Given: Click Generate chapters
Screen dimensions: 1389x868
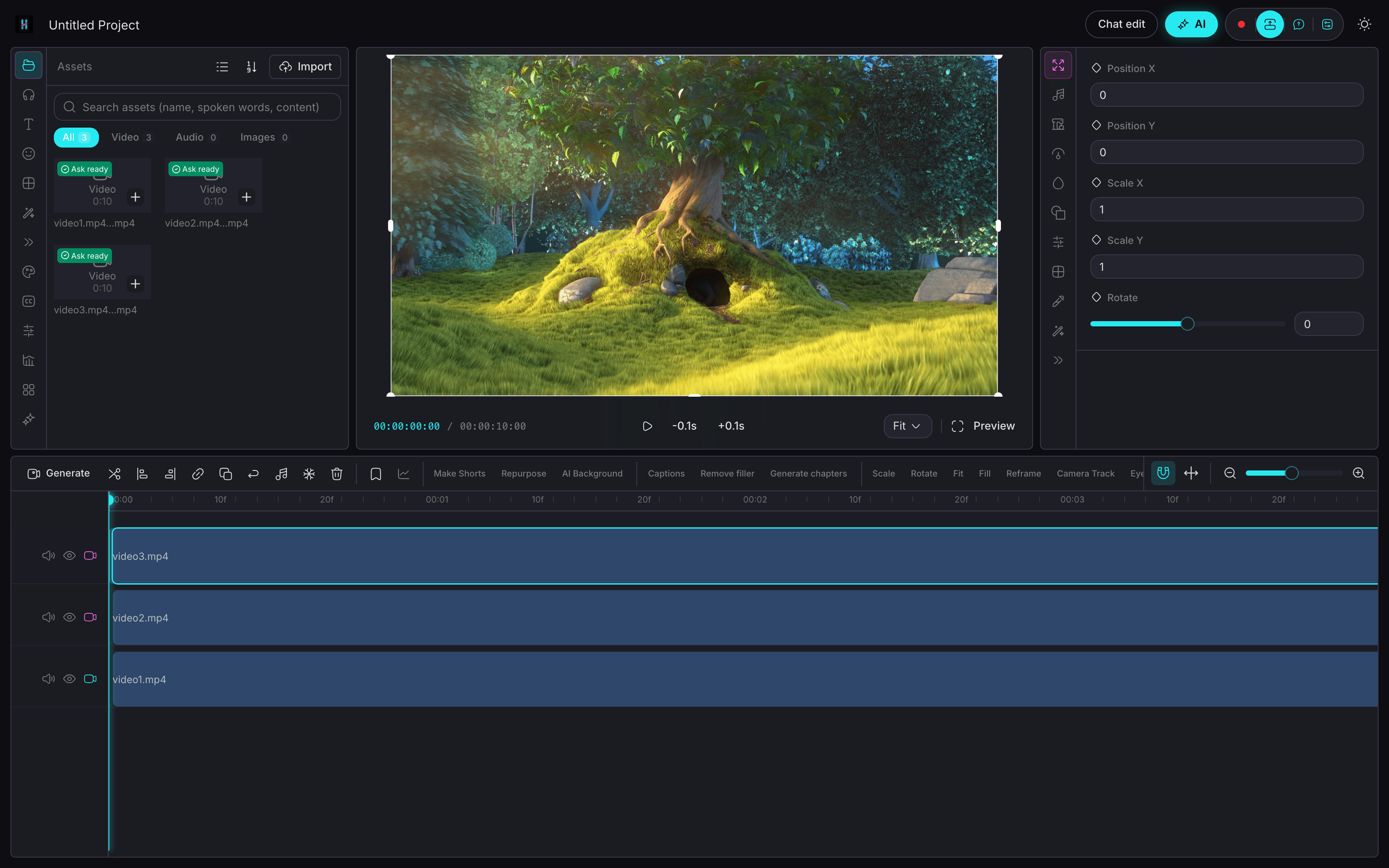Looking at the screenshot, I should (808, 473).
